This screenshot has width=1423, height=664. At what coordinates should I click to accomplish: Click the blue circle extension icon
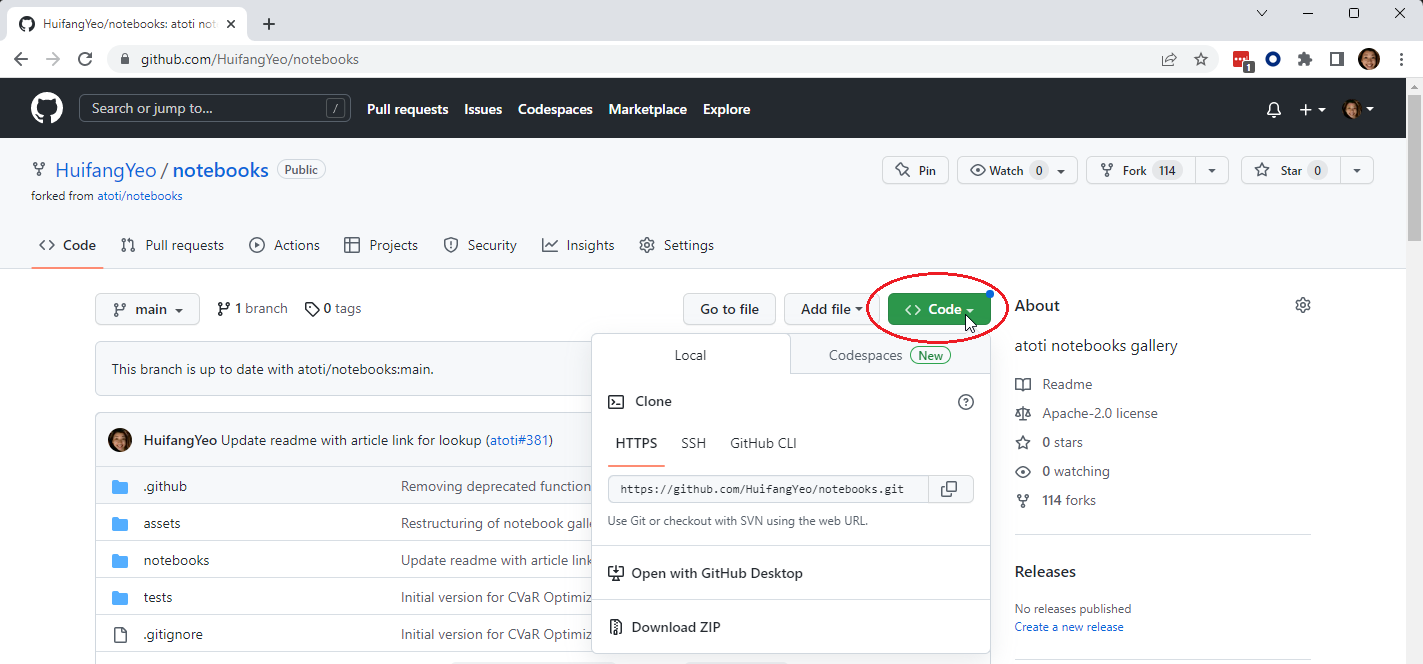1273,59
